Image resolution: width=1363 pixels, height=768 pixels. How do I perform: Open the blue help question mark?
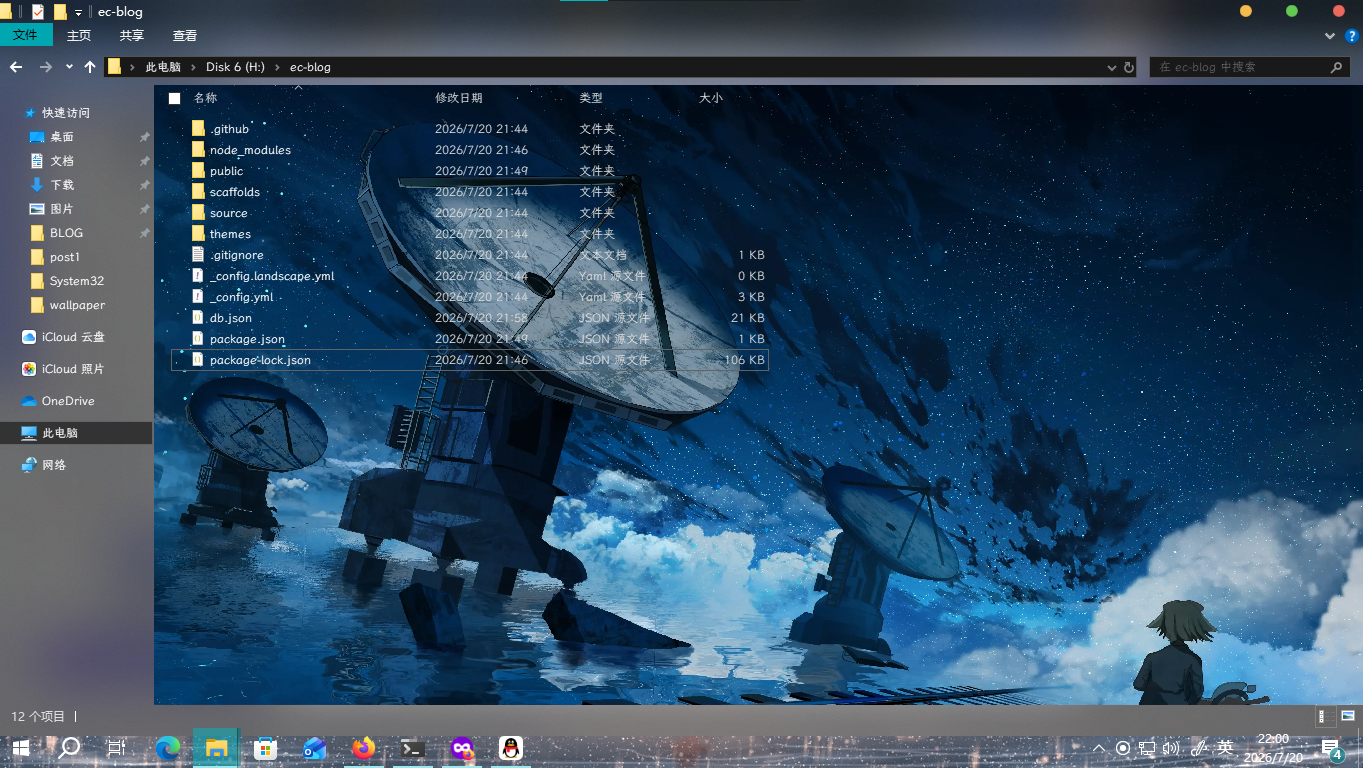click(1351, 36)
